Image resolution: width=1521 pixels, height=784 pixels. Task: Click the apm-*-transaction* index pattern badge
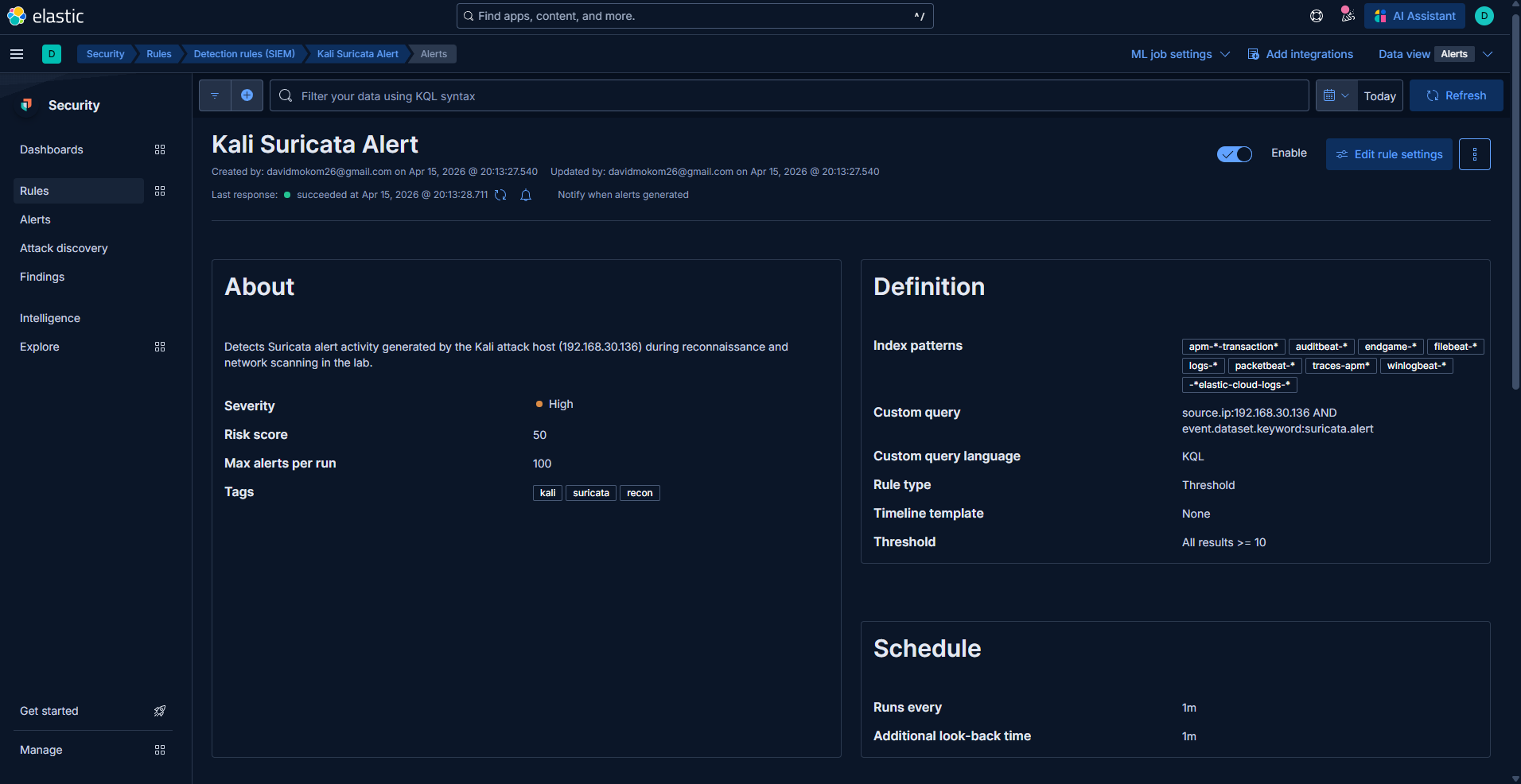point(1234,347)
